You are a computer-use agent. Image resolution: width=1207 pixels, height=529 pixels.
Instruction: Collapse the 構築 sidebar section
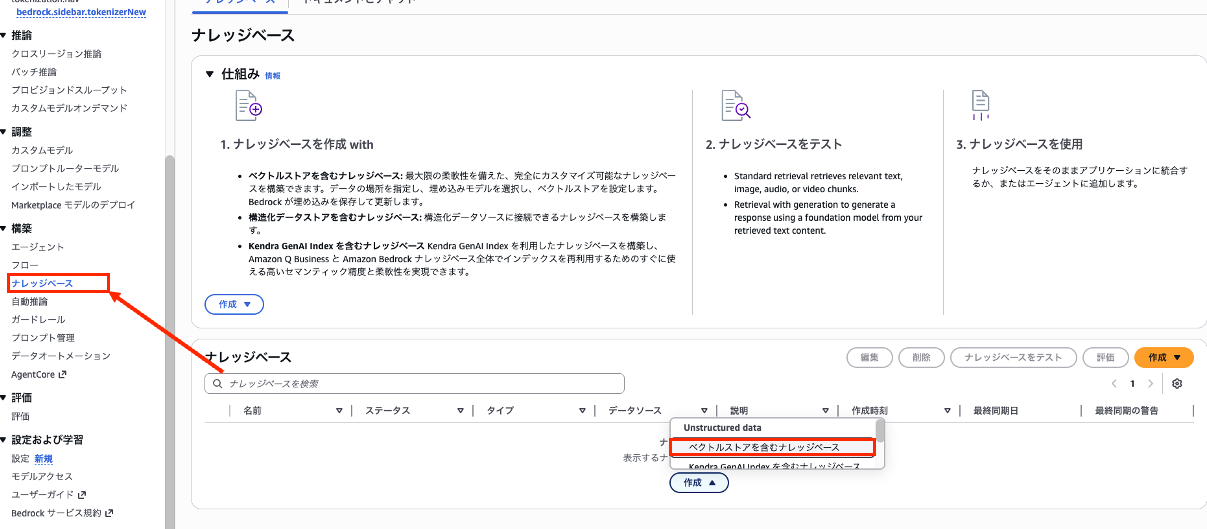click(x=4, y=228)
